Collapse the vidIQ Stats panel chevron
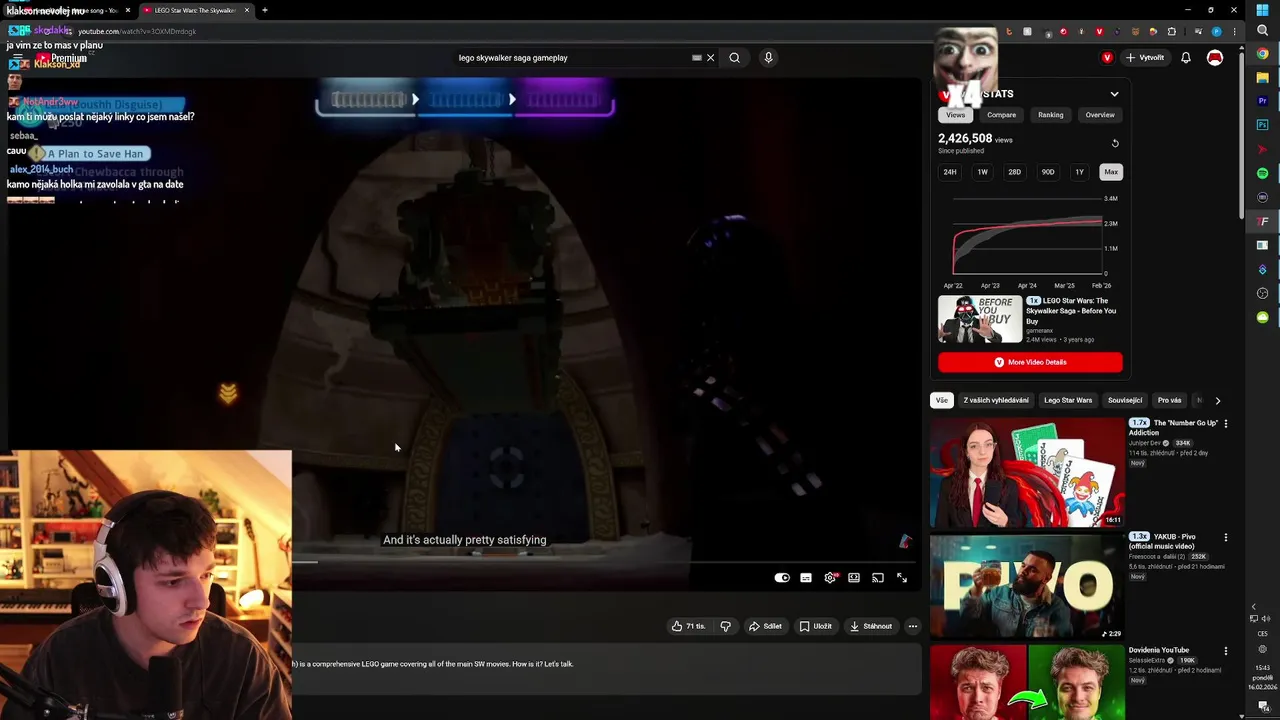1280x720 pixels. point(1114,94)
